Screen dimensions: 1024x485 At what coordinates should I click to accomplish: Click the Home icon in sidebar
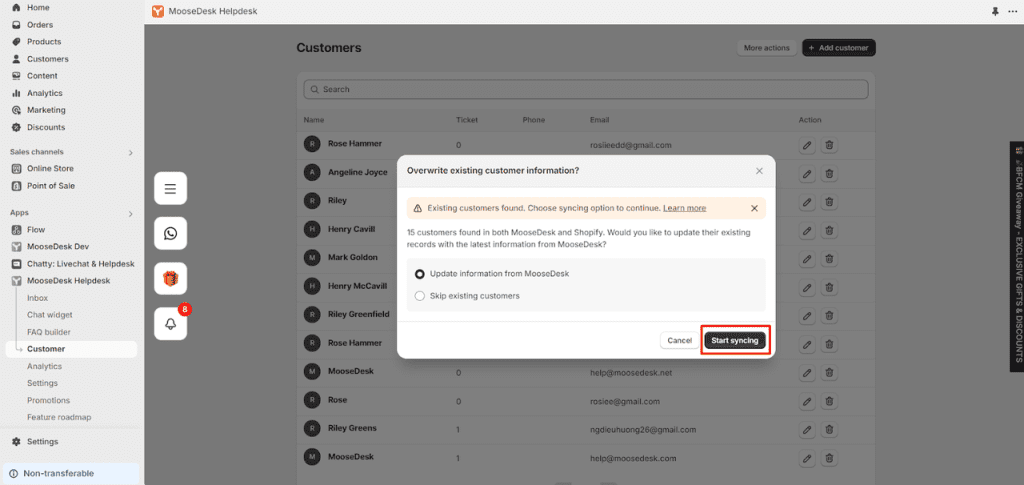click(16, 7)
